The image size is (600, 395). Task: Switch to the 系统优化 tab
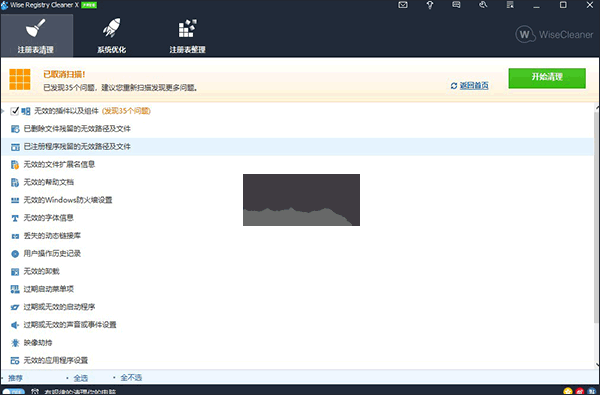(x=111, y=36)
